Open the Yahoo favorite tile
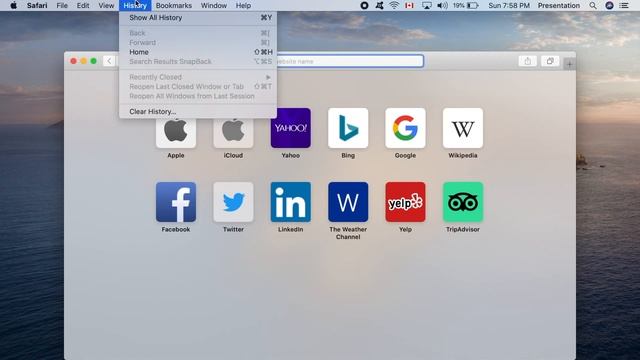The height and width of the screenshot is (360, 640). [x=291, y=128]
